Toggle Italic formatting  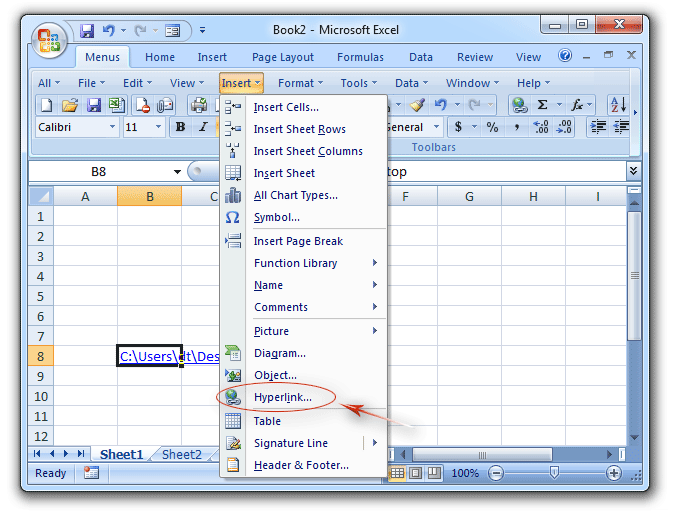pyautogui.click(x=203, y=127)
